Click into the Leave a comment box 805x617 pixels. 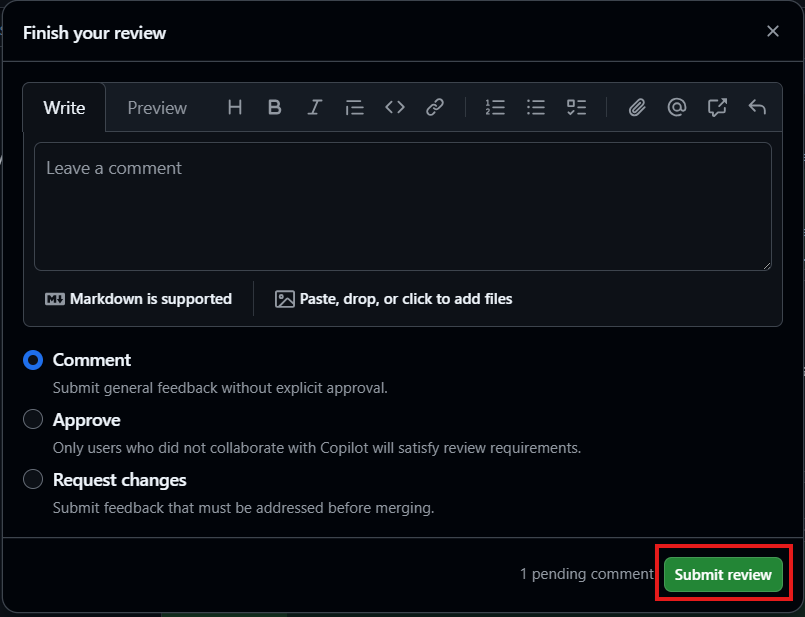(x=402, y=206)
